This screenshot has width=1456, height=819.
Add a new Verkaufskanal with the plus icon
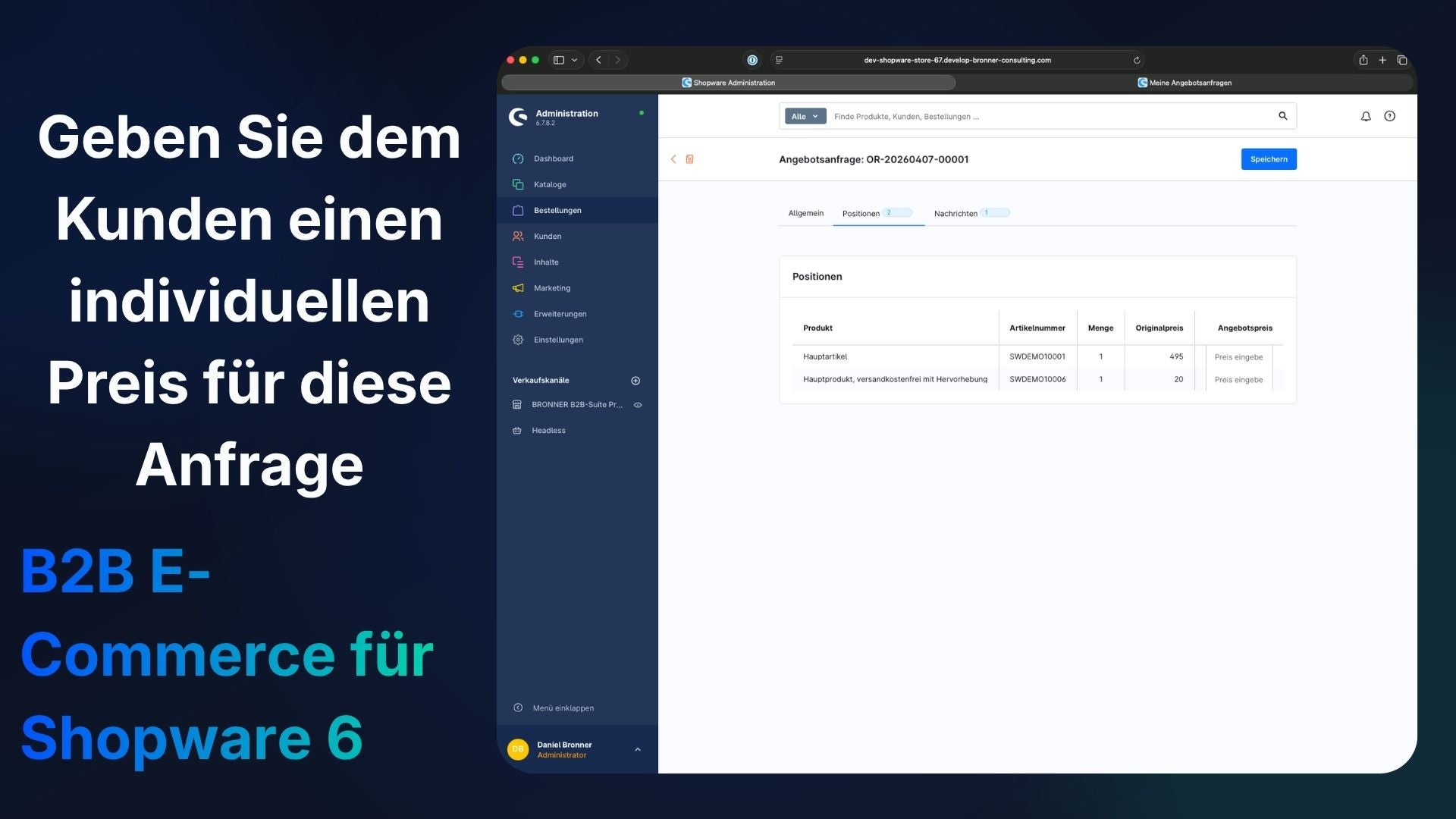pos(635,381)
